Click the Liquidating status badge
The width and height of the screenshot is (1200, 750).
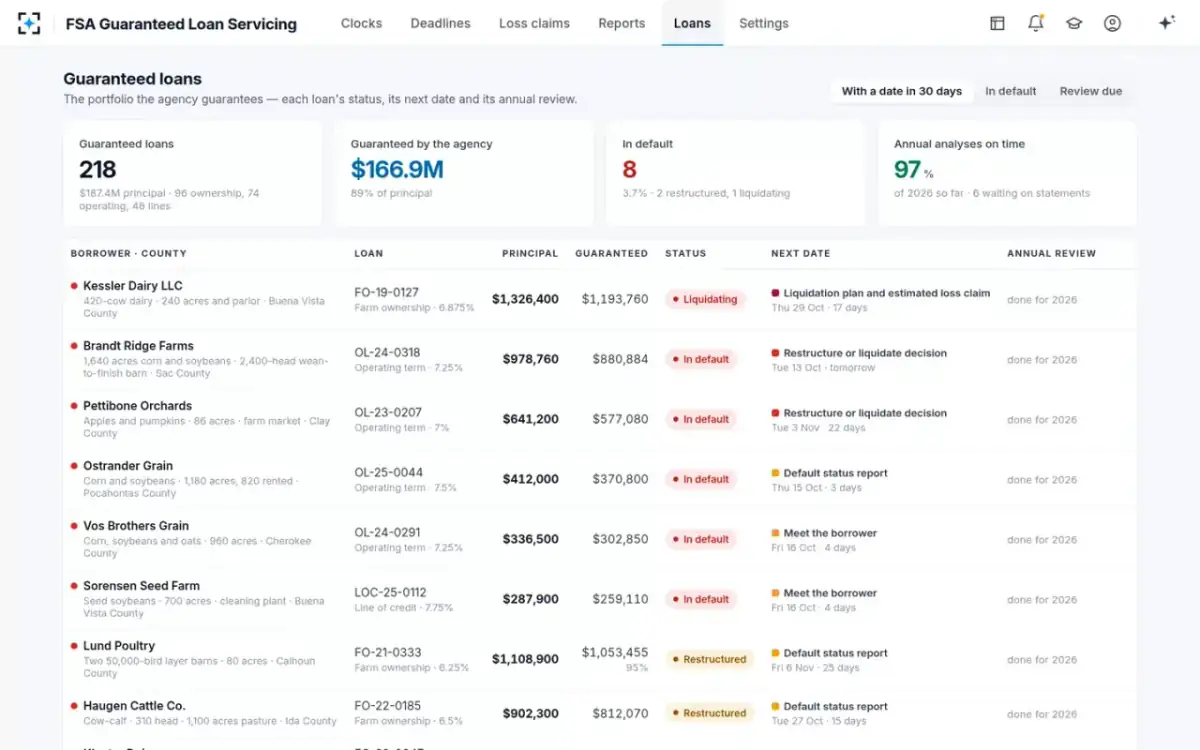pos(705,299)
